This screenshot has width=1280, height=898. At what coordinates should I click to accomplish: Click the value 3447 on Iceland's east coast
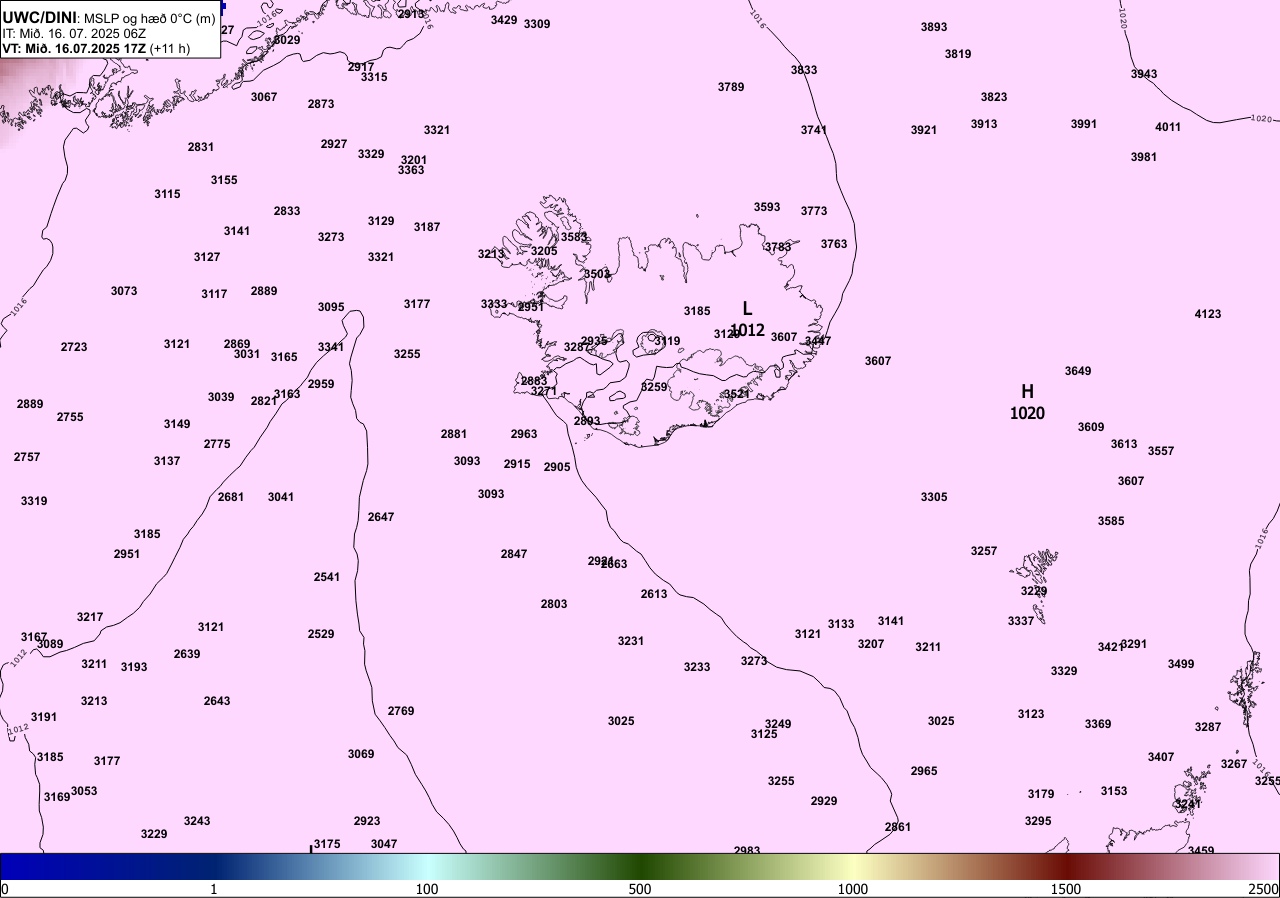pyautogui.click(x=818, y=341)
